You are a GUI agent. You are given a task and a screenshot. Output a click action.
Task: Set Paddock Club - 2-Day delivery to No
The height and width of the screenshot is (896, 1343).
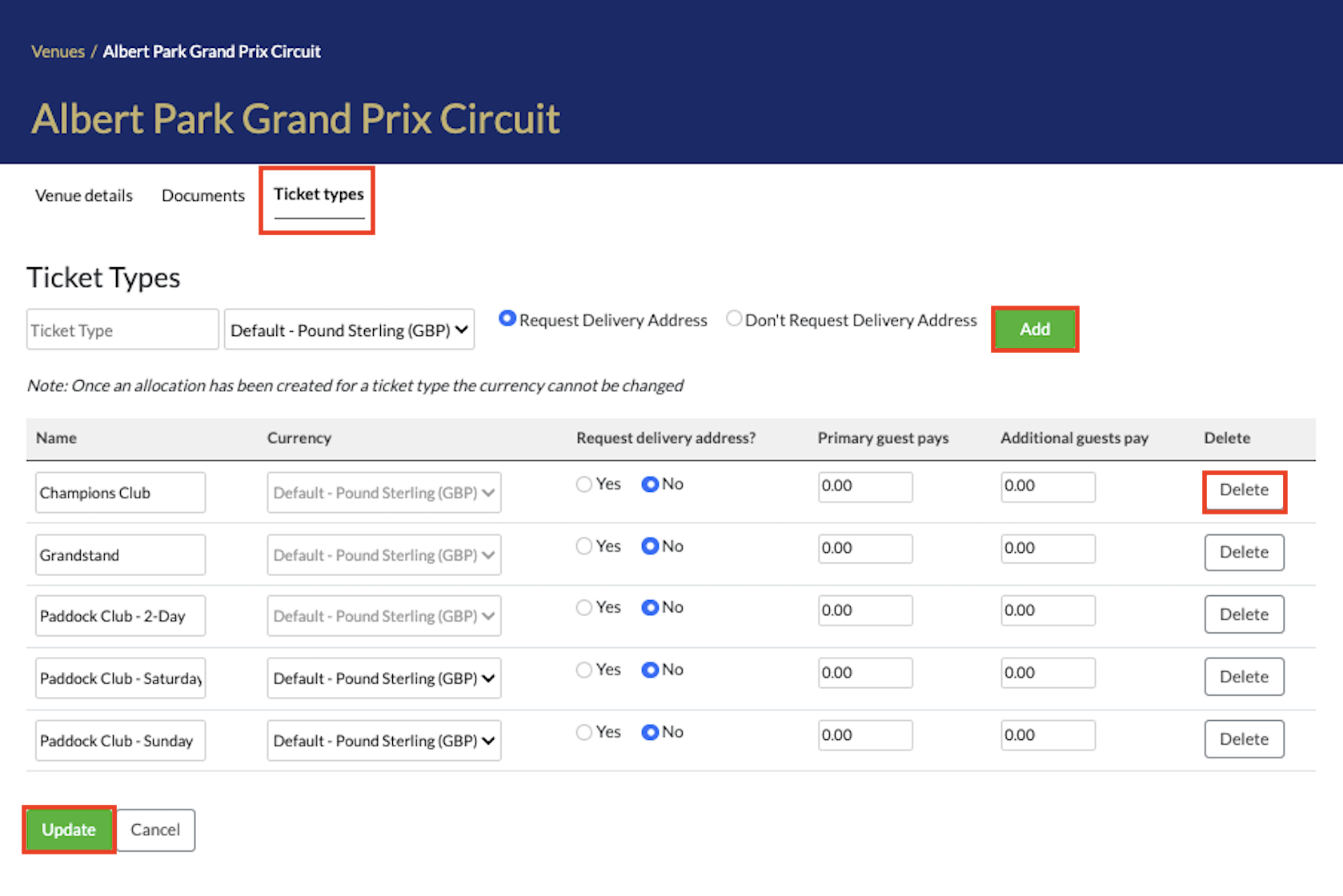point(650,607)
